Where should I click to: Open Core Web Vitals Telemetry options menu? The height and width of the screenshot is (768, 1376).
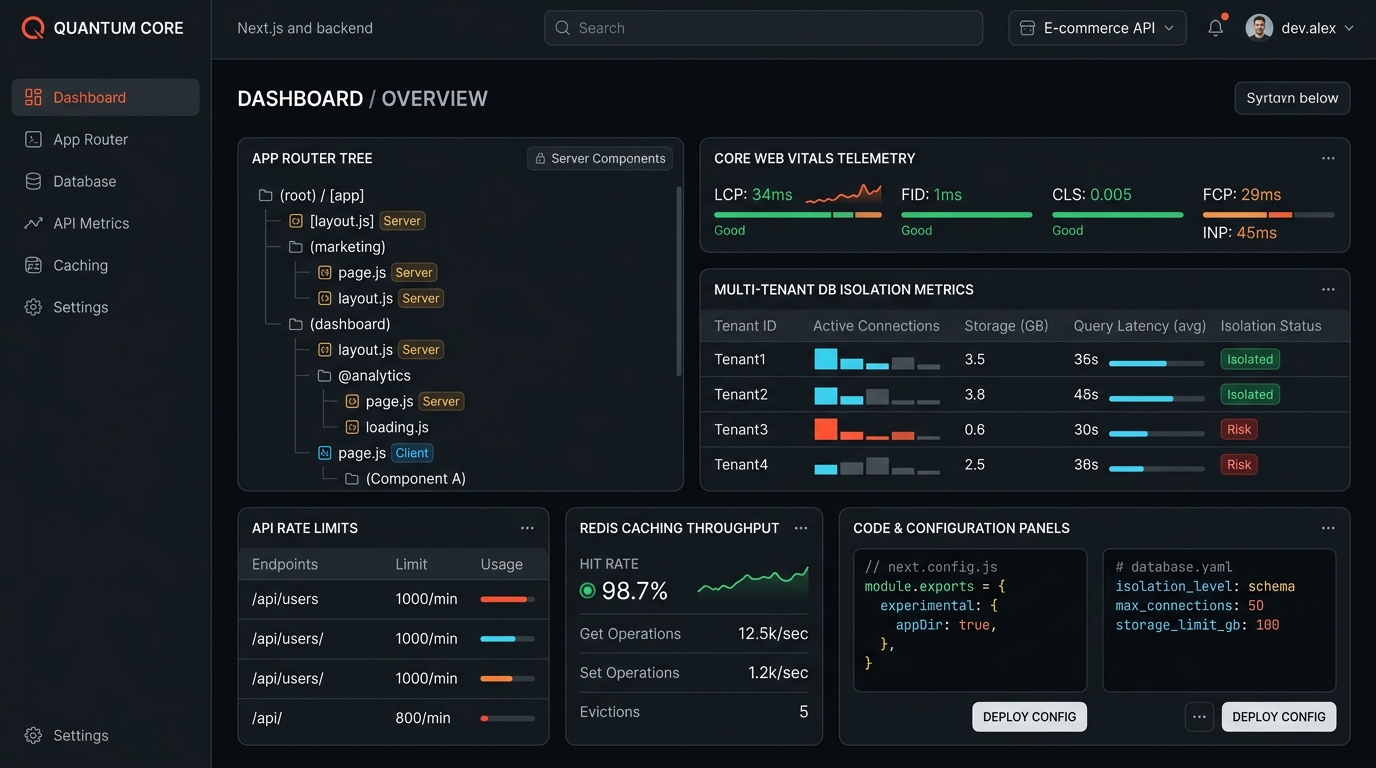click(1328, 158)
